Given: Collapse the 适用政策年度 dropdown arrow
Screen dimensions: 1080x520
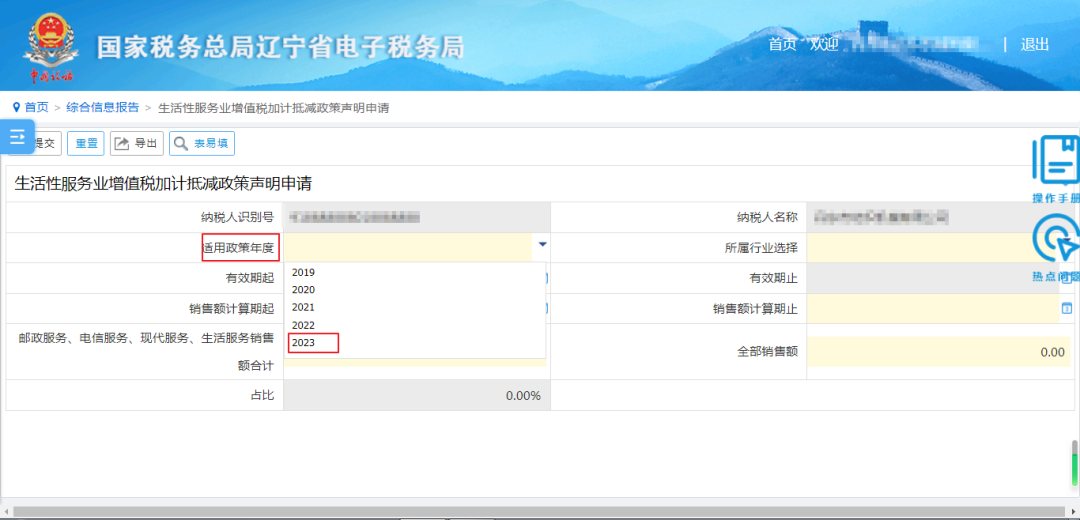Looking at the screenshot, I should (542, 244).
